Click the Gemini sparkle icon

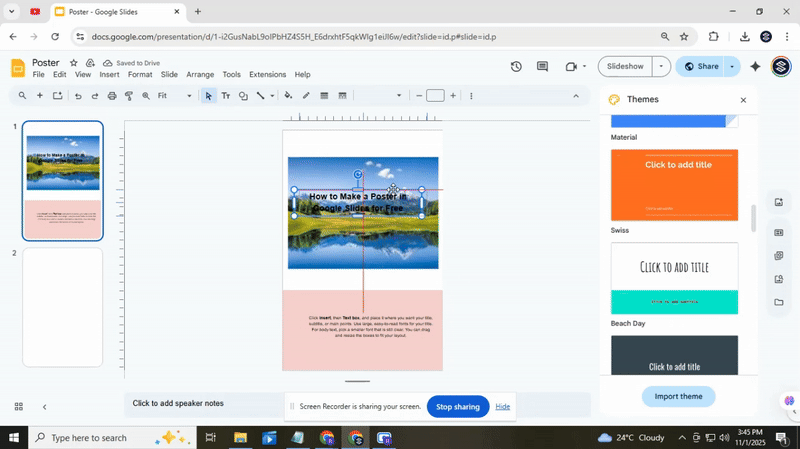[755, 67]
